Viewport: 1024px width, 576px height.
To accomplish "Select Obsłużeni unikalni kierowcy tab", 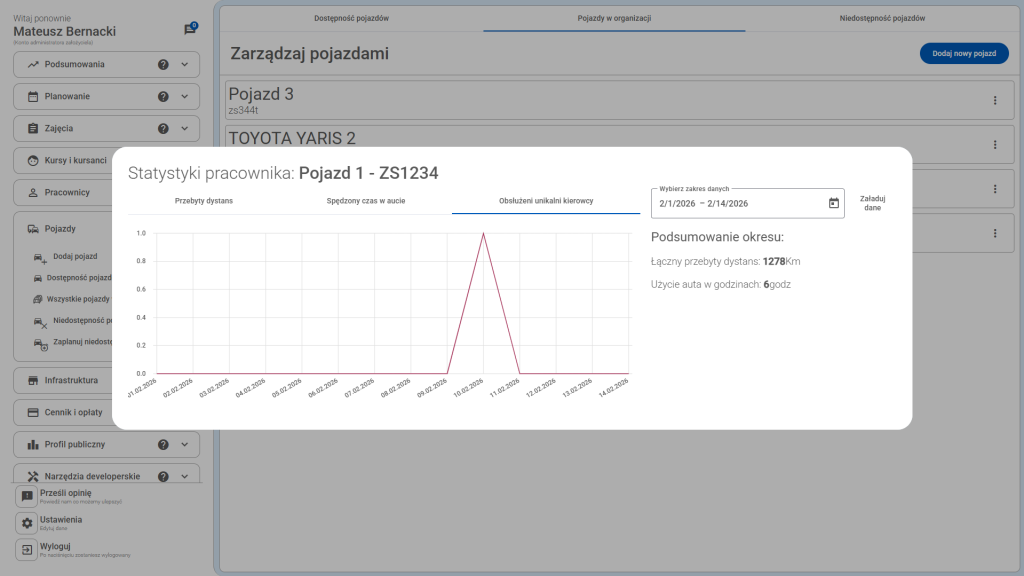I will click(x=546, y=201).
